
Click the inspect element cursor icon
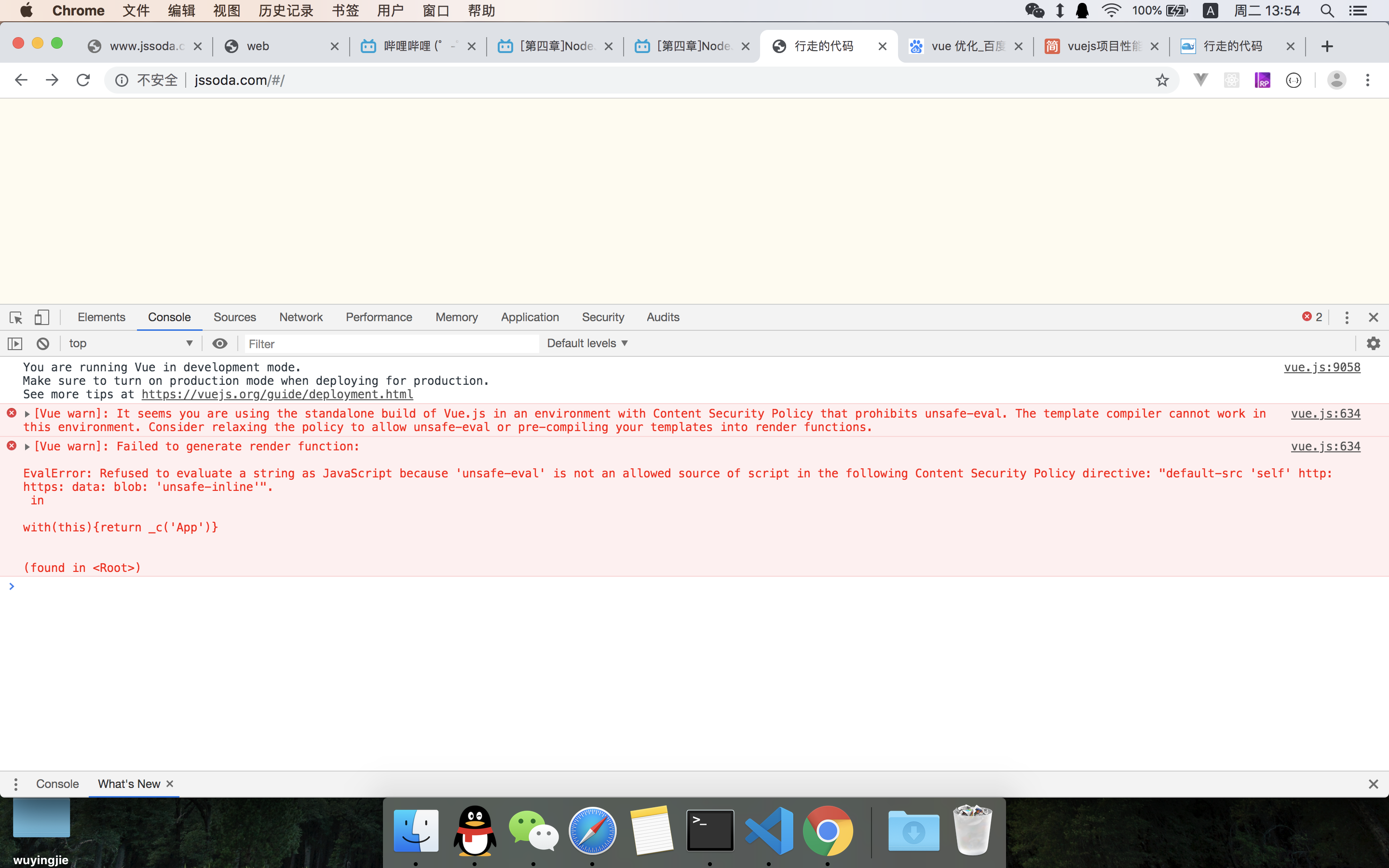pyautogui.click(x=16, y=317)
